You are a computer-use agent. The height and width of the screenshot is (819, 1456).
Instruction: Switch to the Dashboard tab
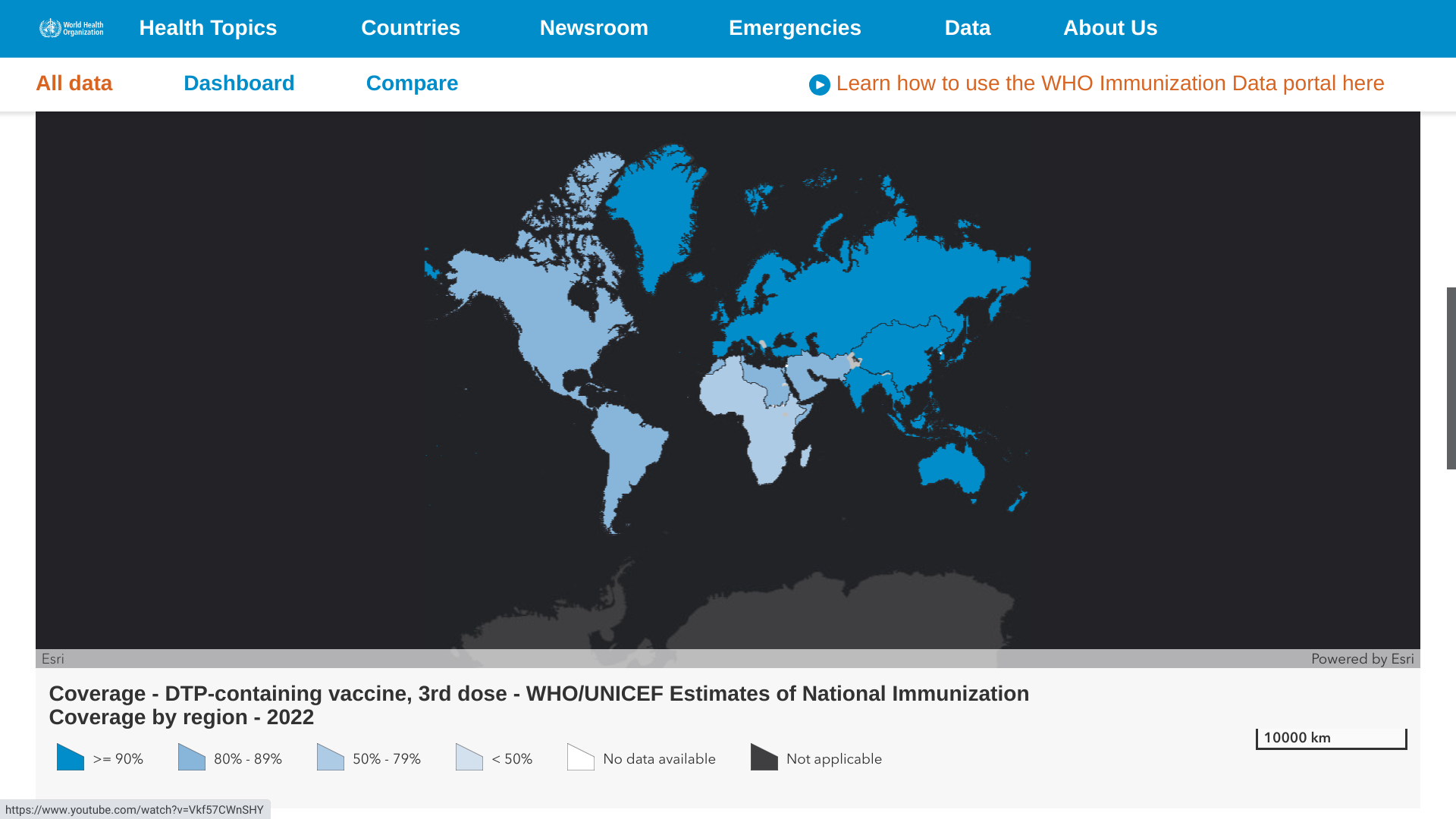coord(239,83)
